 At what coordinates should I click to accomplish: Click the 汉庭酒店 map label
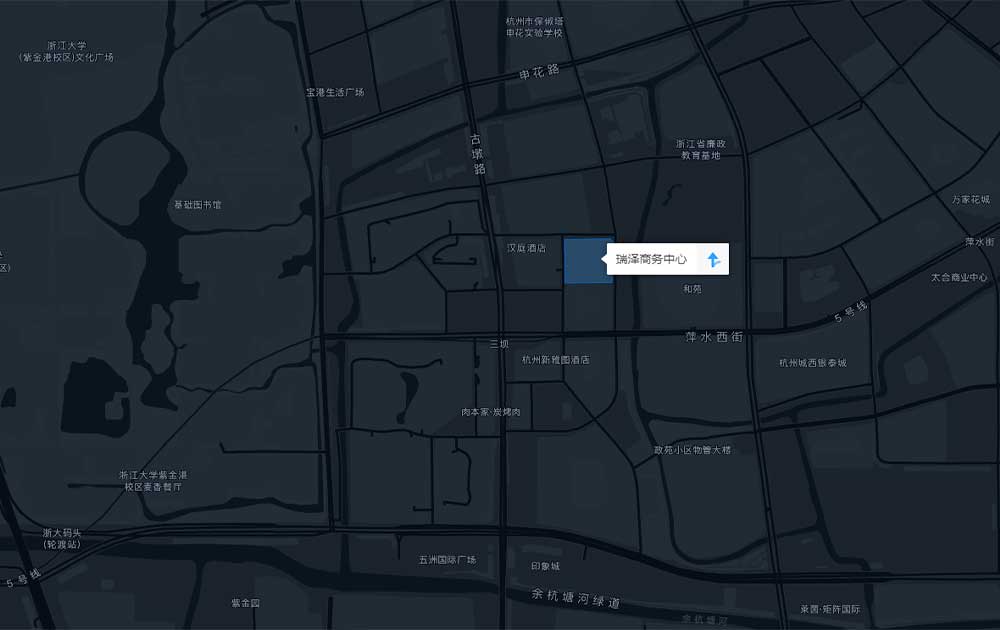526,248
